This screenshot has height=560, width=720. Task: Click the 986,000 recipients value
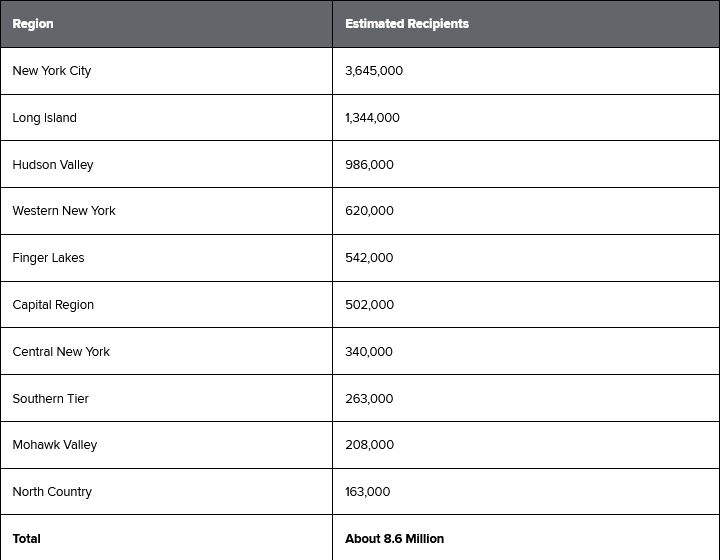369,165
